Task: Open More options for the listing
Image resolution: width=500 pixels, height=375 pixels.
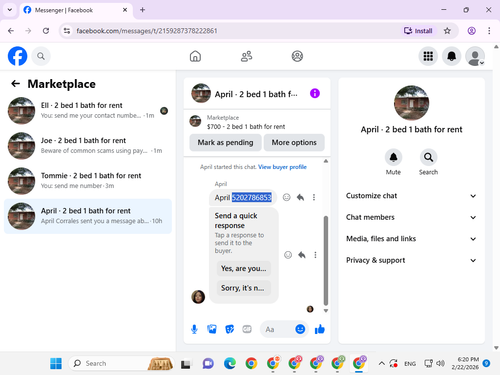Action: (x=294, y=143)
